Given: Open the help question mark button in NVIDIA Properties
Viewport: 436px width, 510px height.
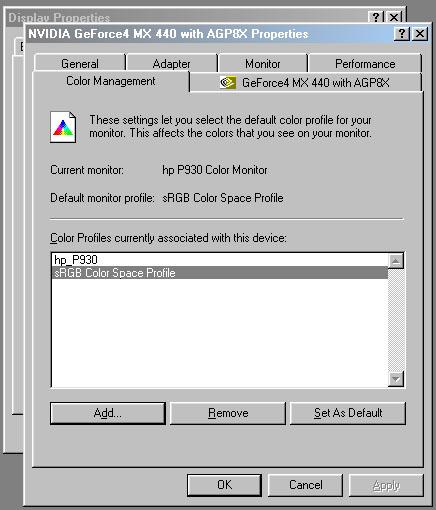Looking at the screenshot, I should pyautogui.click(x=402, y=34).
